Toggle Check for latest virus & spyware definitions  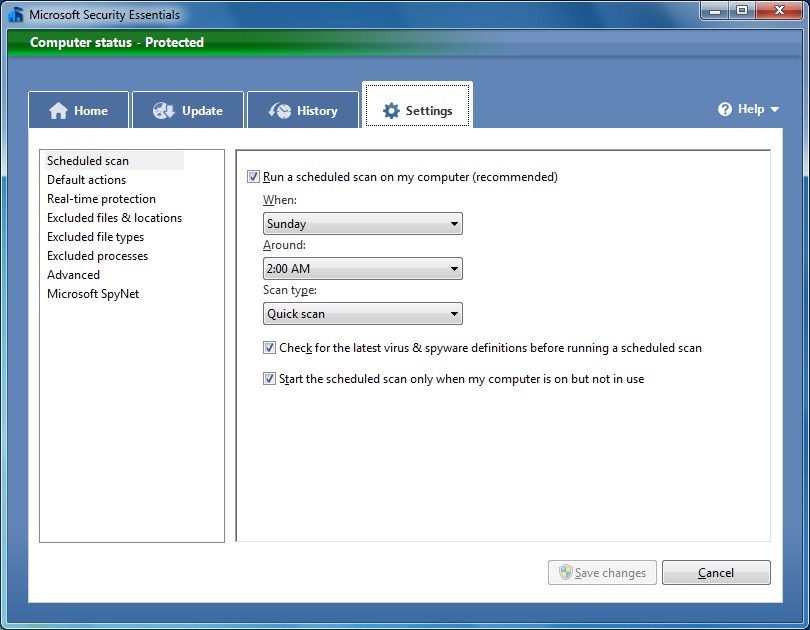coord(269,348)
